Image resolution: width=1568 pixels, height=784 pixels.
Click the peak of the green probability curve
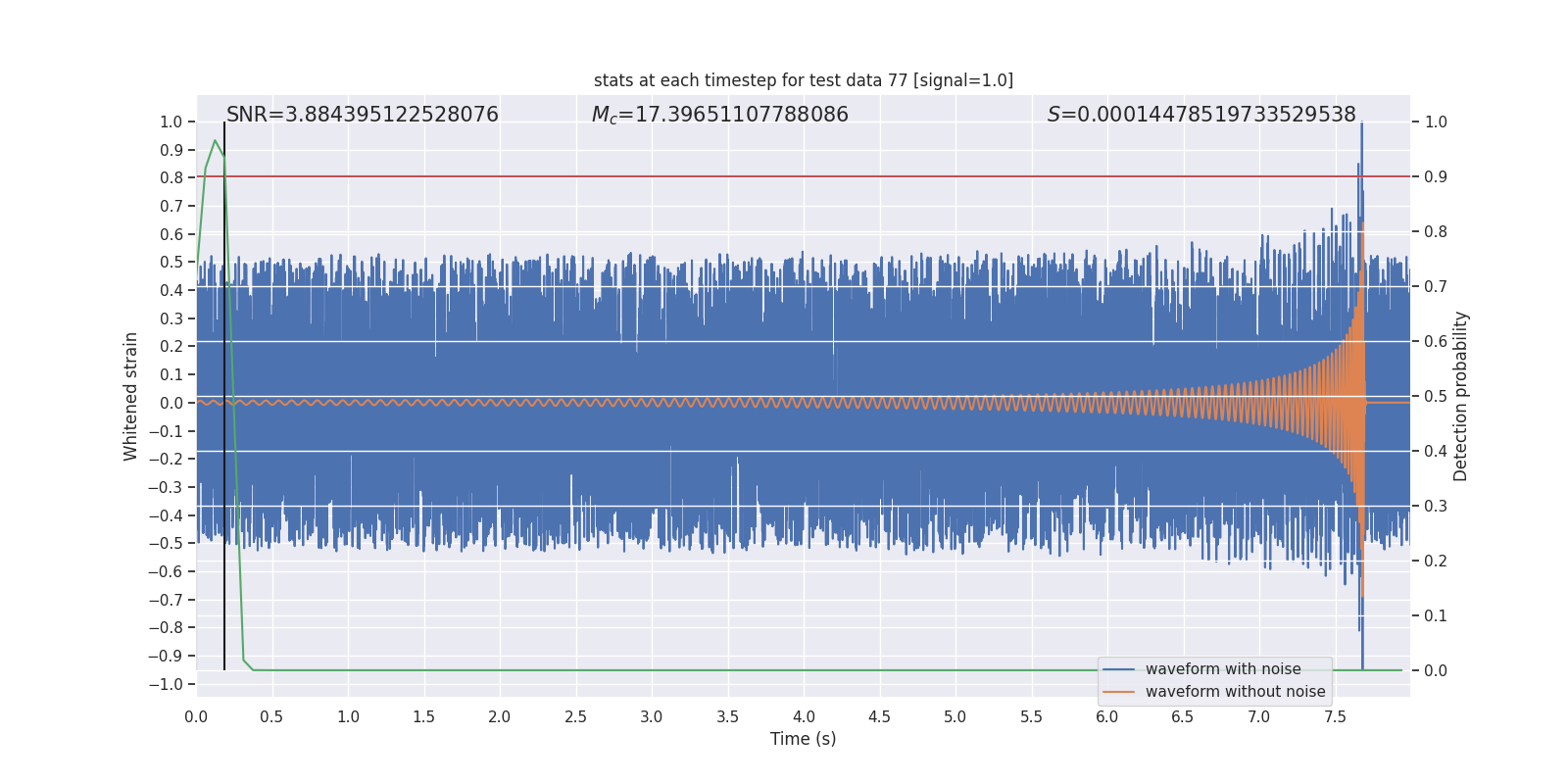[215, 141]
